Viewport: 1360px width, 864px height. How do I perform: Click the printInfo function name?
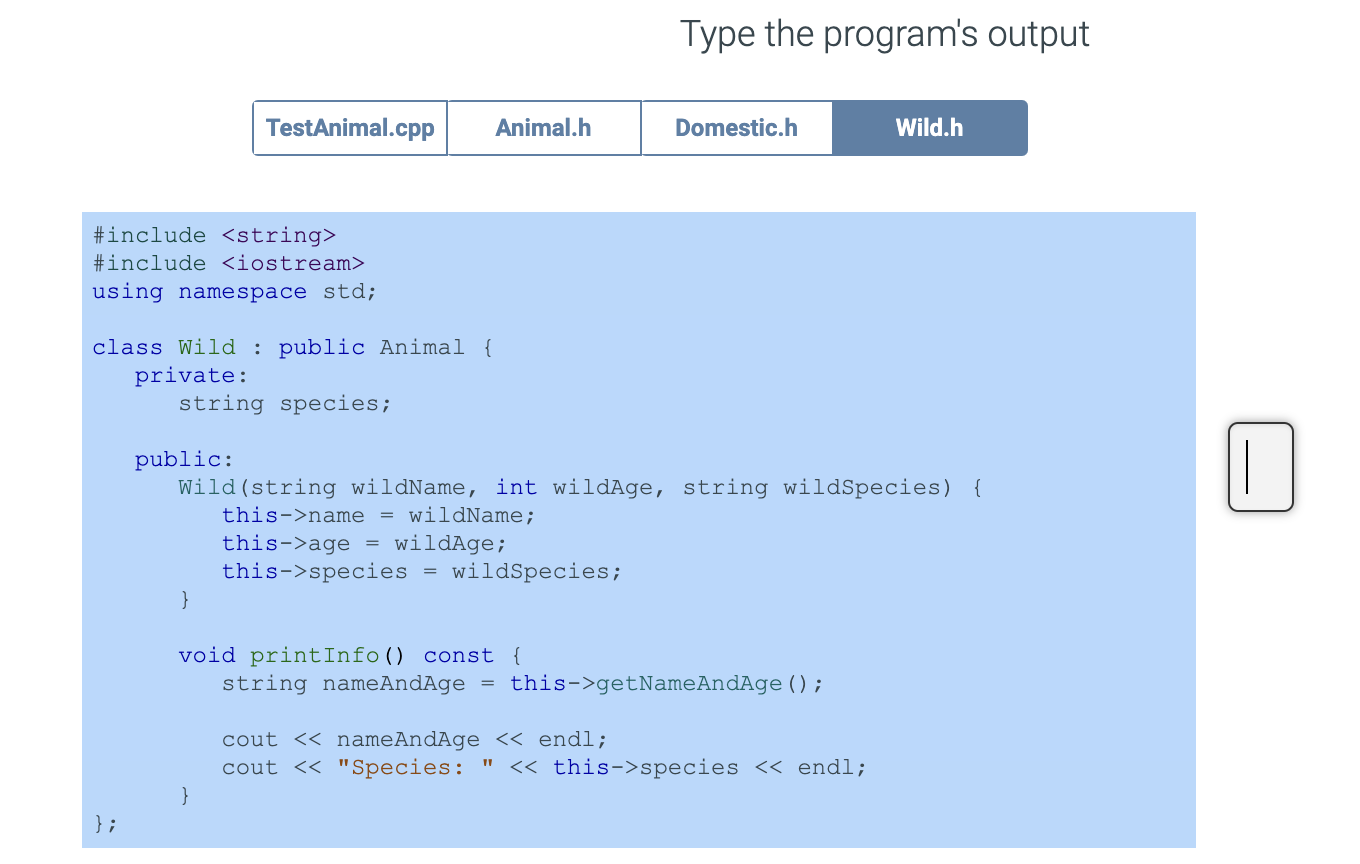click(313, 655)
